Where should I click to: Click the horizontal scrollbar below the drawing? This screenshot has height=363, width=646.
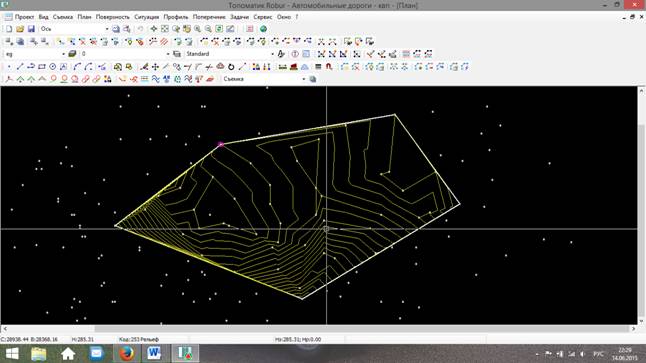coord(319,329)
